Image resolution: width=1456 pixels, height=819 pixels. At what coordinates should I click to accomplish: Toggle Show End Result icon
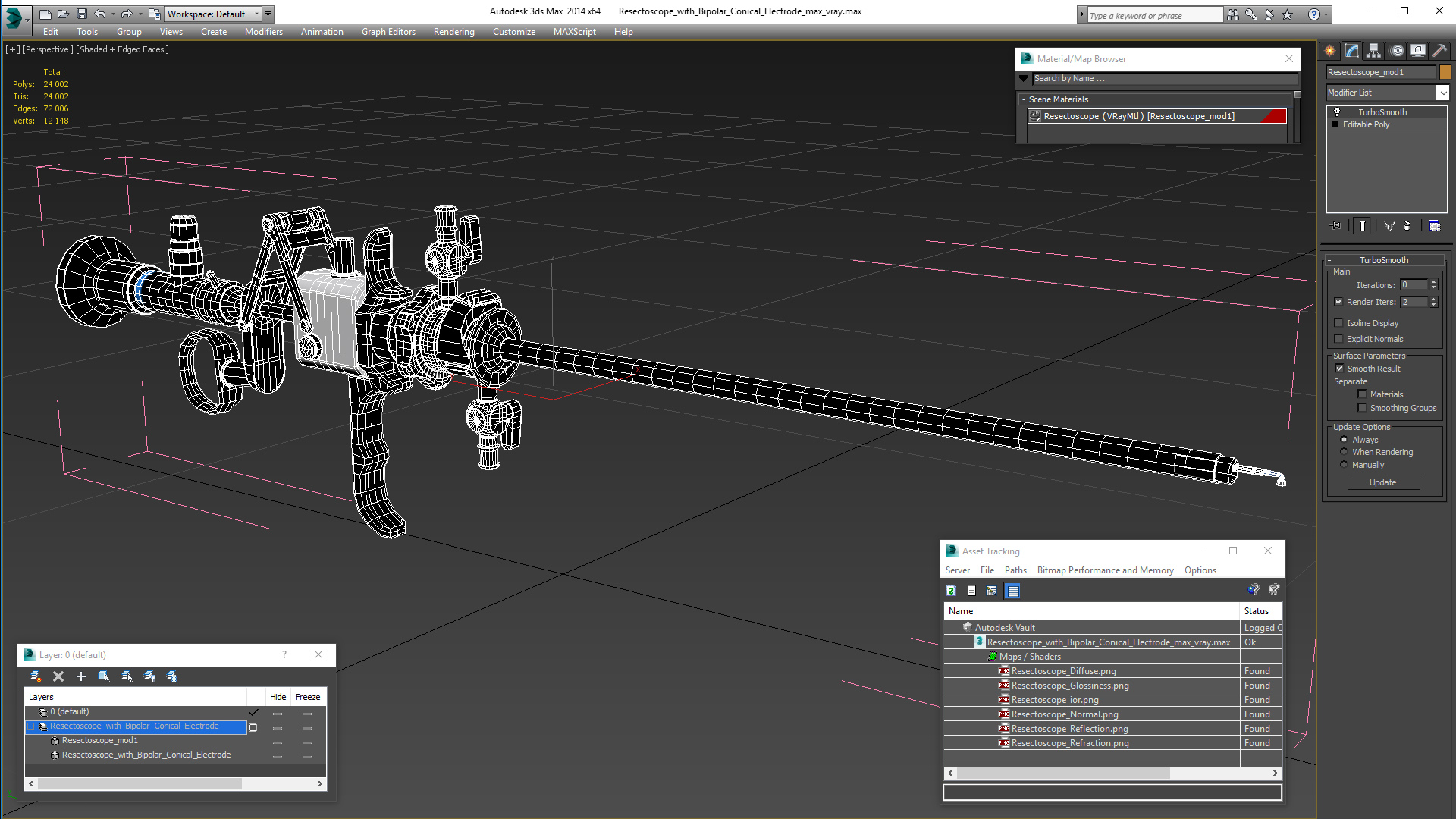coord(1363,226)
